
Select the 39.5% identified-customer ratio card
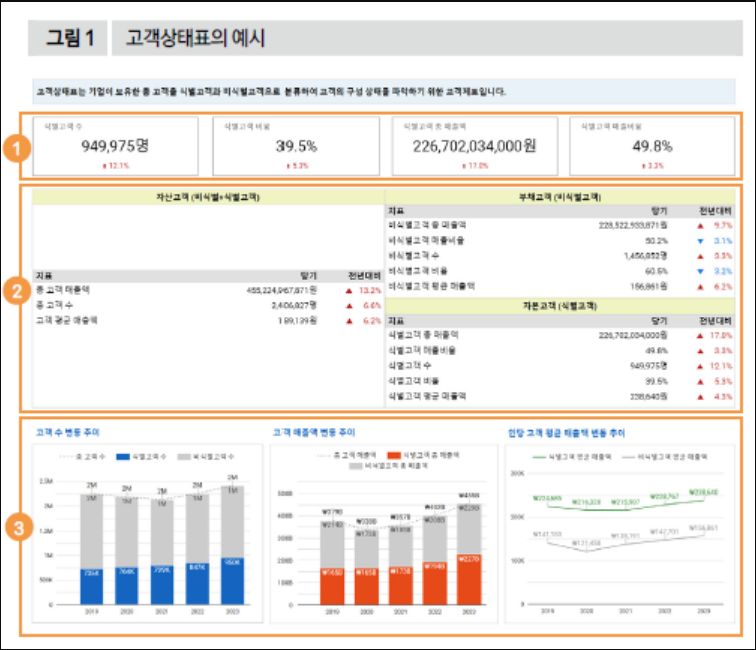[296, 147]
